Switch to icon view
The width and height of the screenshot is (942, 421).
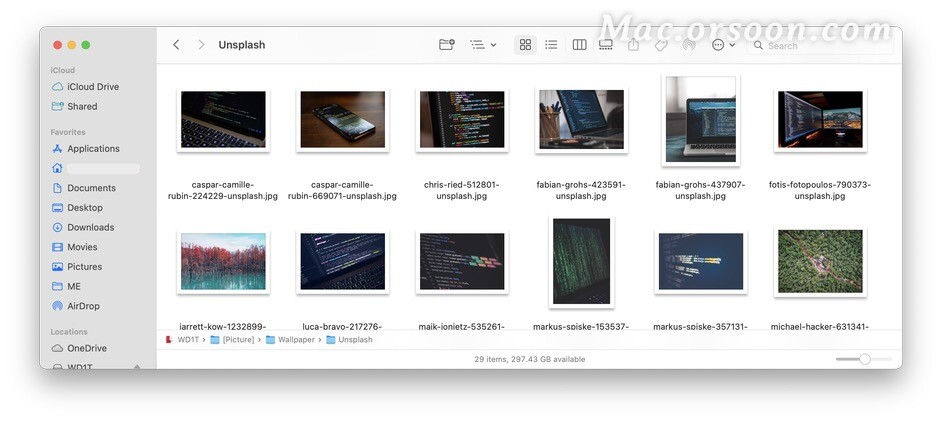(525, 44)
